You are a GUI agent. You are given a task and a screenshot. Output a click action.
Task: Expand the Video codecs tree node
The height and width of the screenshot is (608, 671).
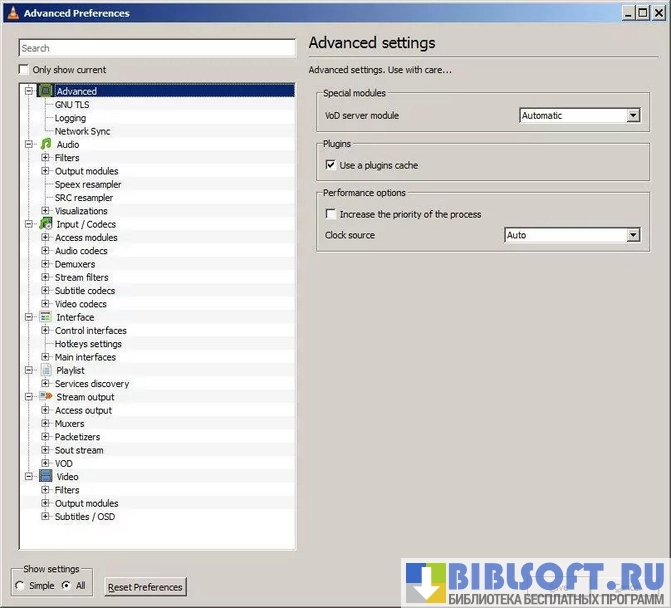pyautogui.click(x=45, y=304)
